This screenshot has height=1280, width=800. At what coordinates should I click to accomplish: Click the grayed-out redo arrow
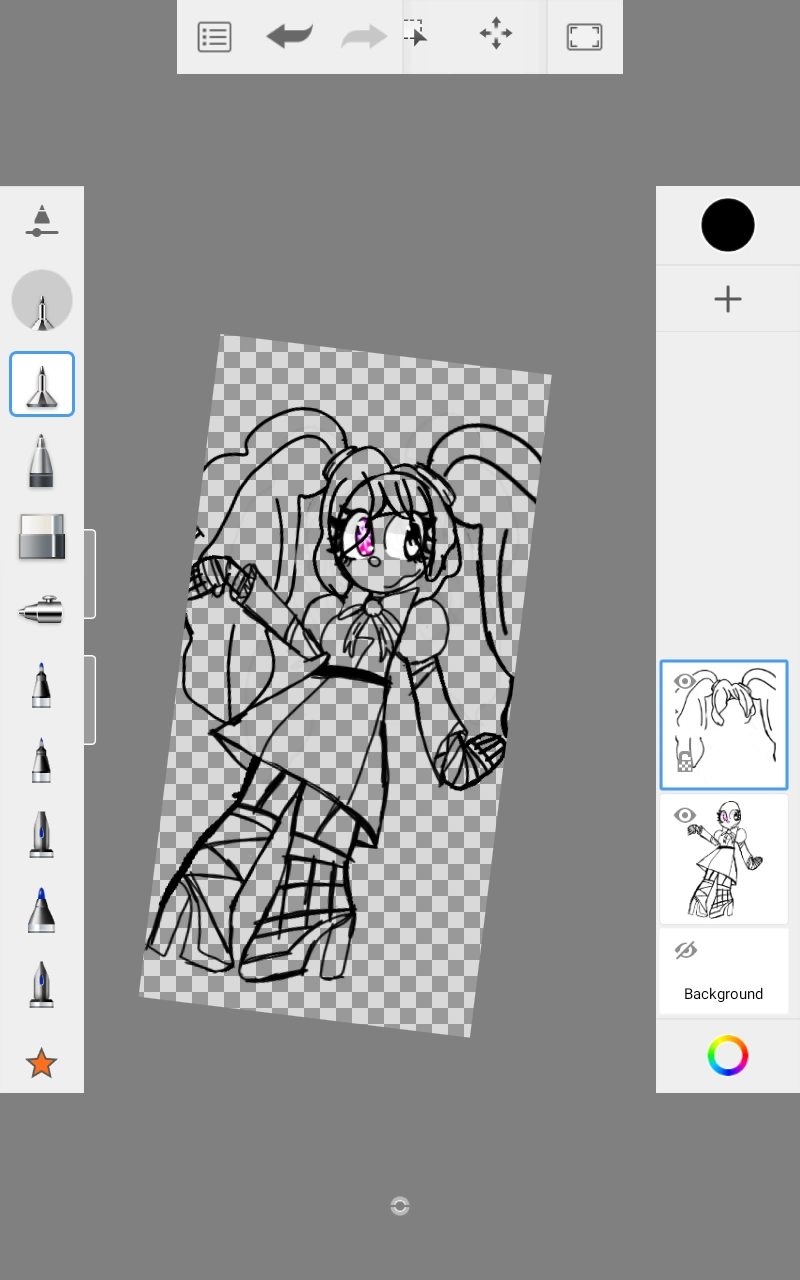point(362,36)
